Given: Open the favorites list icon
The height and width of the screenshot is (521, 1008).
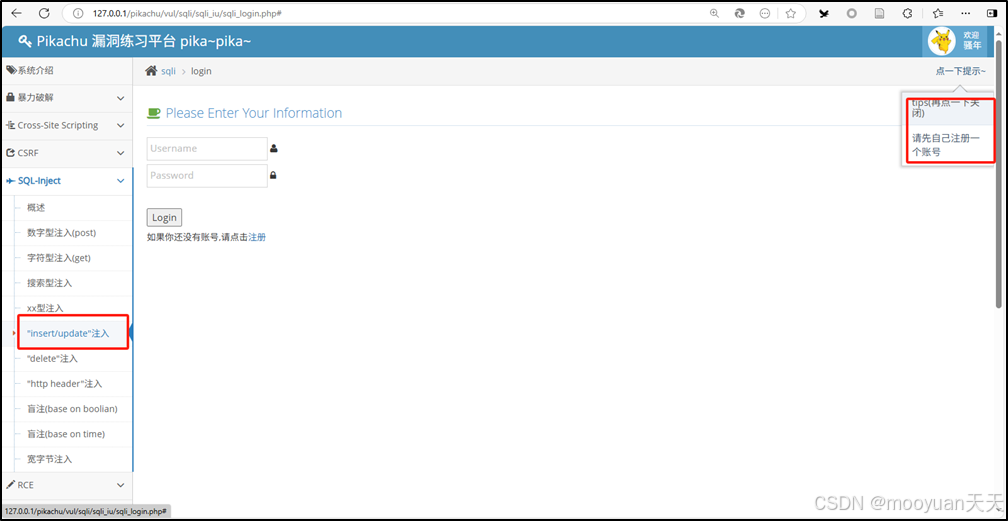Looking at the screenshot, I should click(938, 13).
